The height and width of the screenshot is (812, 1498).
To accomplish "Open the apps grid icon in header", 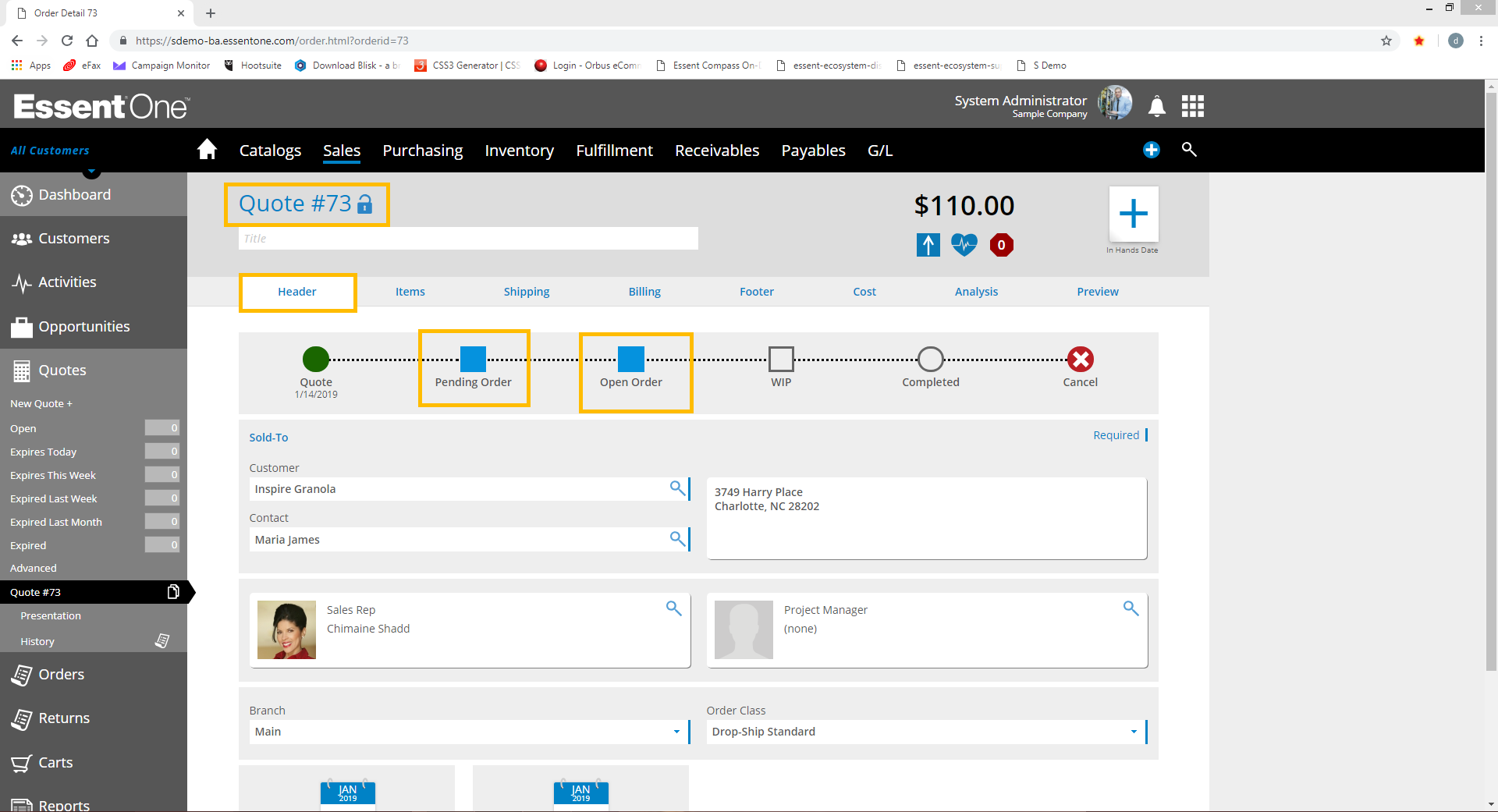I will [x=1192, y=105].
